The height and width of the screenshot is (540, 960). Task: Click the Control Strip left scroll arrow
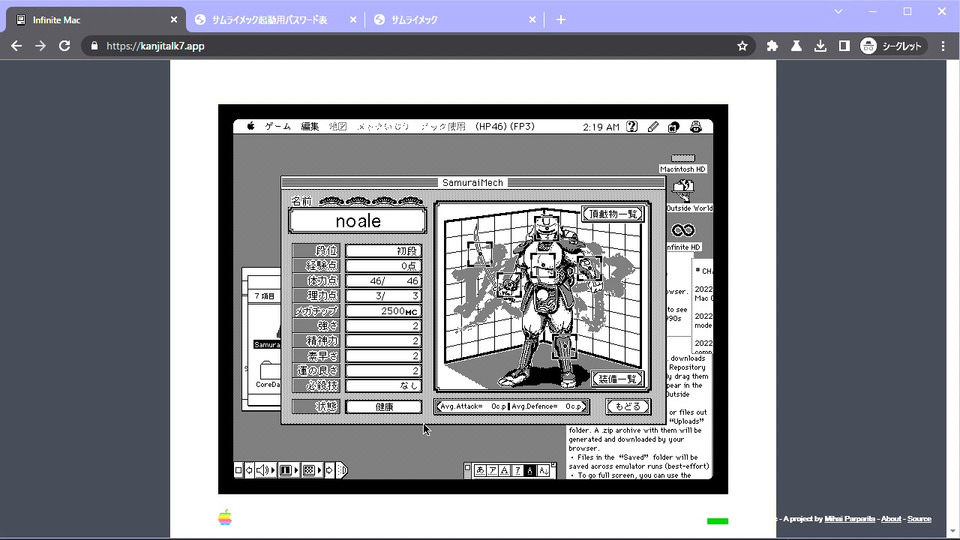pos(249,470)
